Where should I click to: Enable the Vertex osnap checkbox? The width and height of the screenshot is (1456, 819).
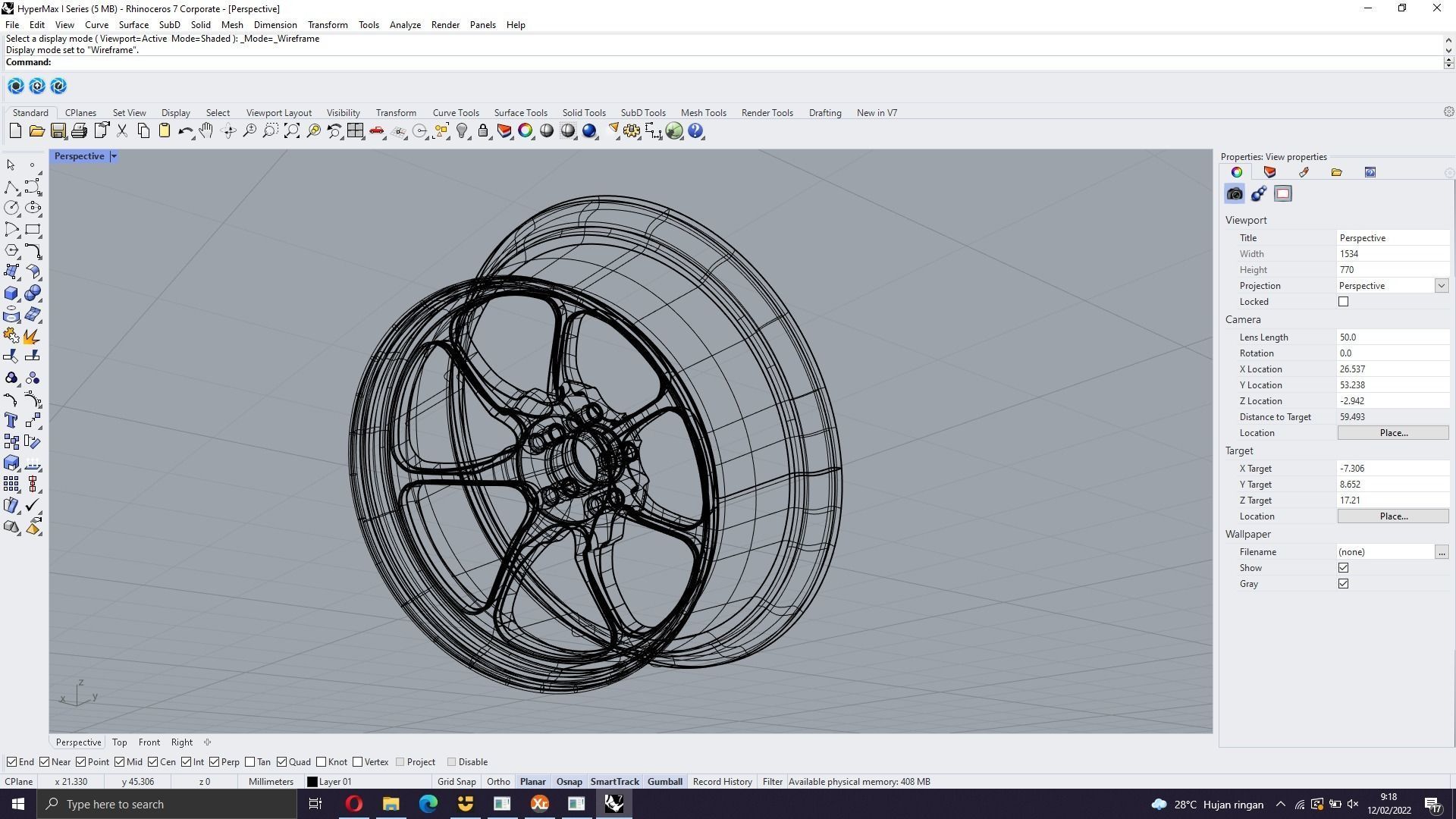pyautogui.click(x=357, y=762)
